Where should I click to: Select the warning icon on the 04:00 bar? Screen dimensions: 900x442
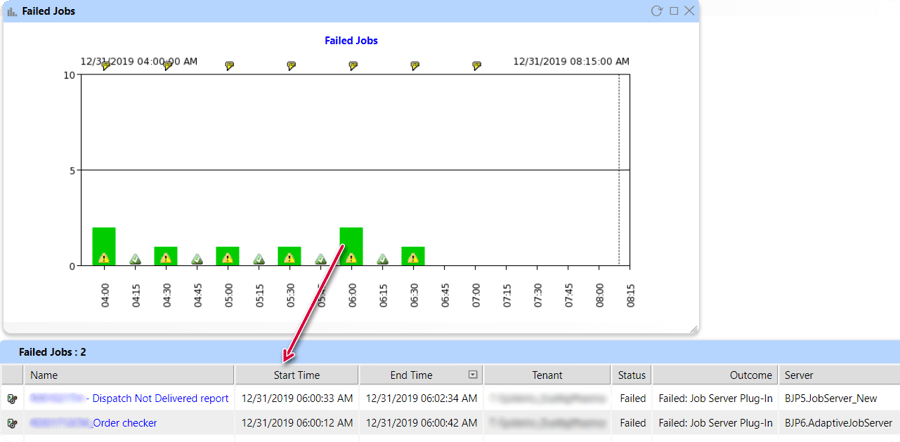point(104,258)
